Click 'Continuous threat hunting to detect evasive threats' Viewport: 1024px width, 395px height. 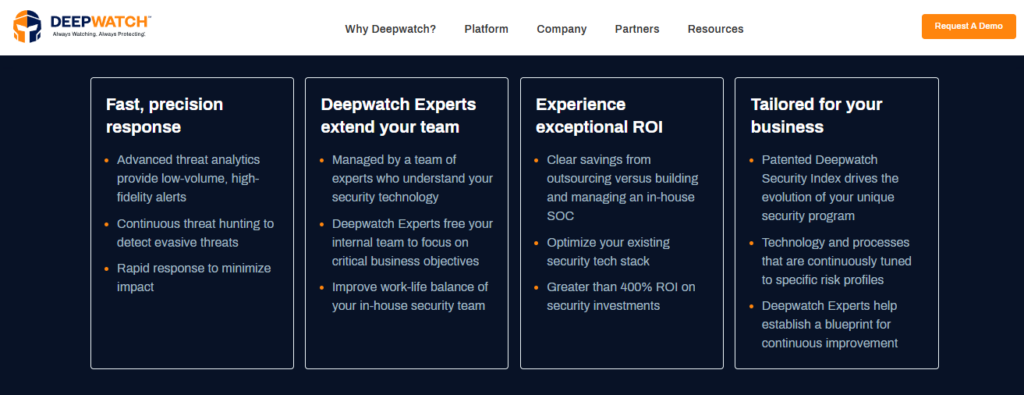(x=195, y=233)
